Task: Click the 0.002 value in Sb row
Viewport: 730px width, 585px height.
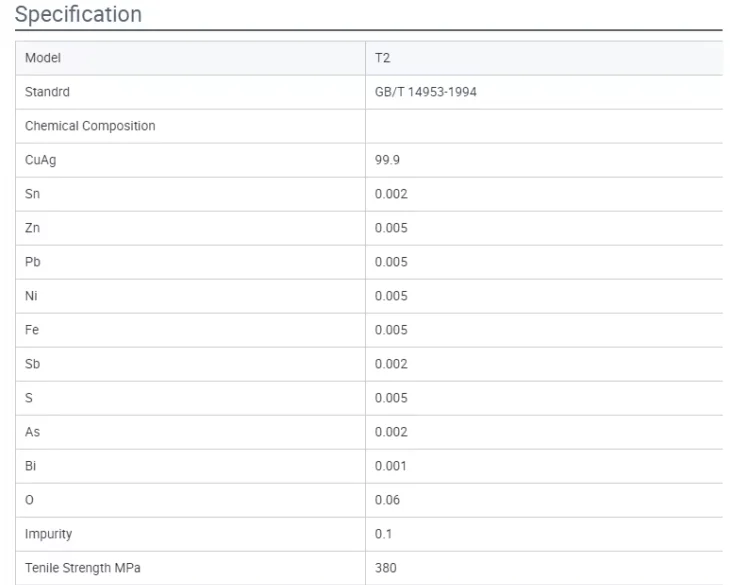Action: click(x=390, y=363)
